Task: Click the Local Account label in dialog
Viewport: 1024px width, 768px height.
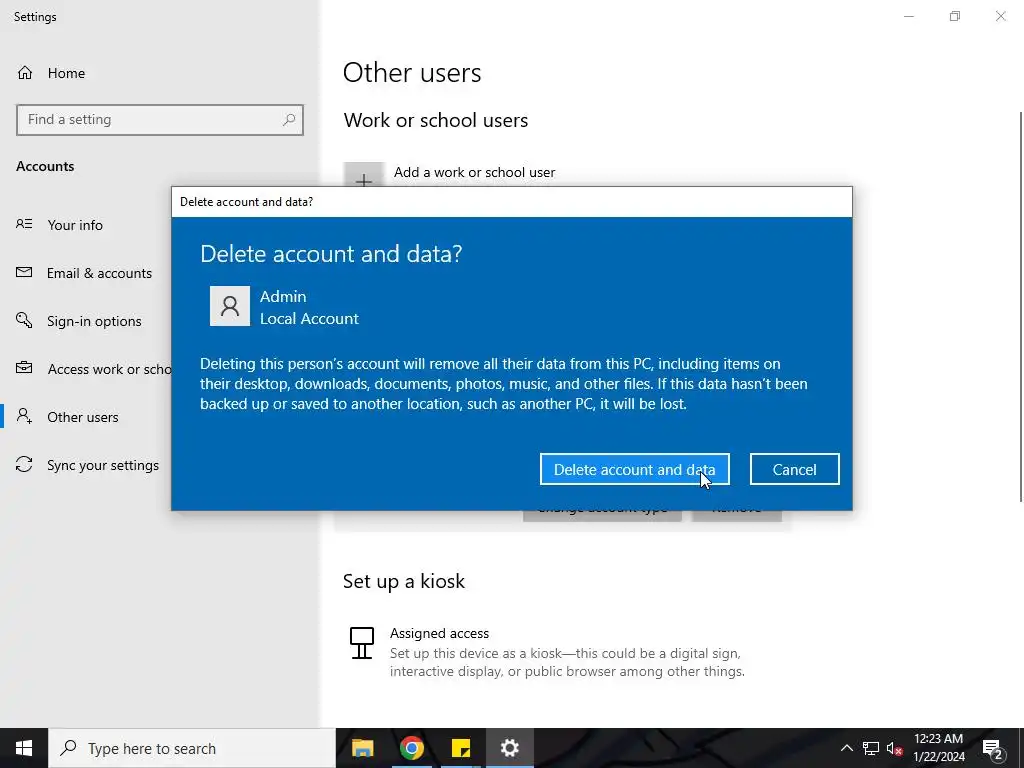Action: pyautogui.click(x=309, y=318)
